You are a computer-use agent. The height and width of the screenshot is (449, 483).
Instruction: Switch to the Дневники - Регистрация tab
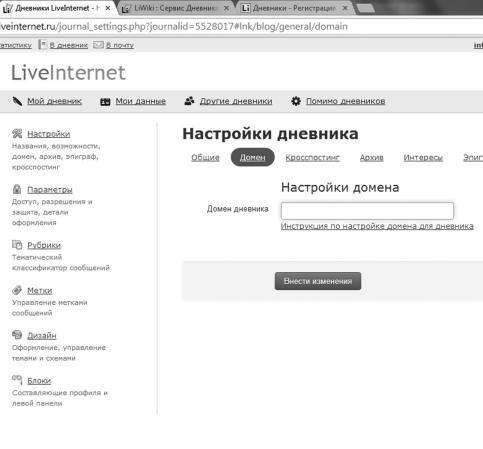tap(294, 8)
